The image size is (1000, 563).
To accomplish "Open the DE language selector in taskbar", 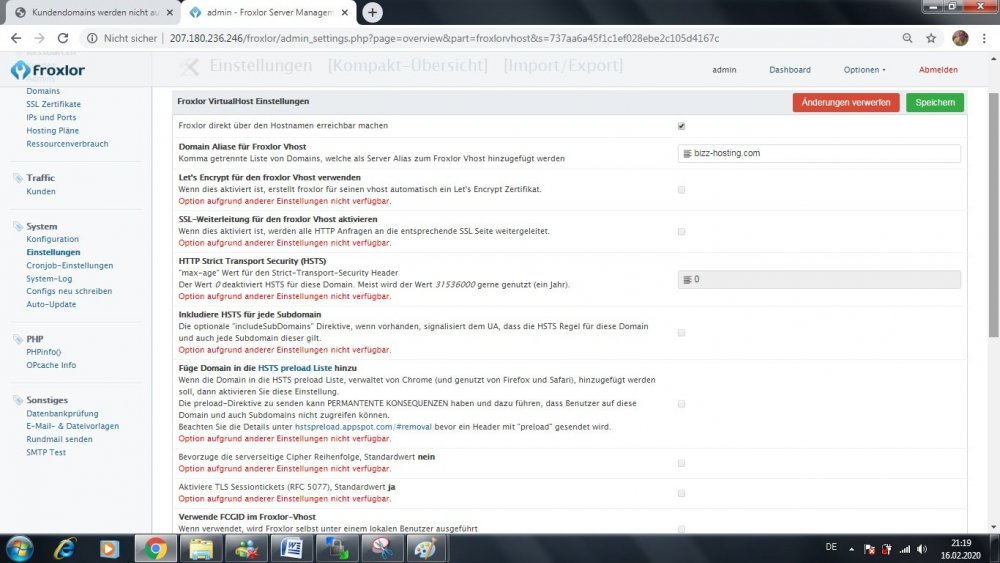I will pos(831,548).
